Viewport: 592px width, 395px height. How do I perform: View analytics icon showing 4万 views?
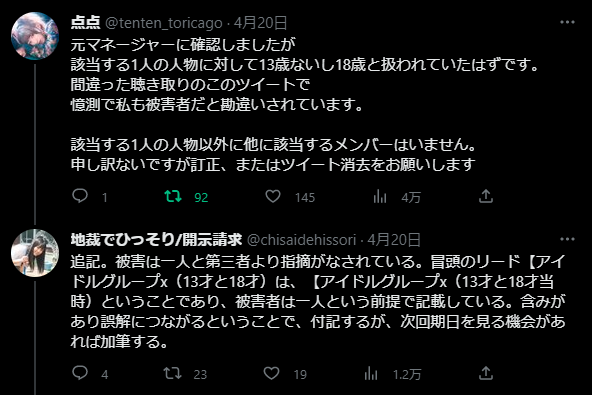380,196
